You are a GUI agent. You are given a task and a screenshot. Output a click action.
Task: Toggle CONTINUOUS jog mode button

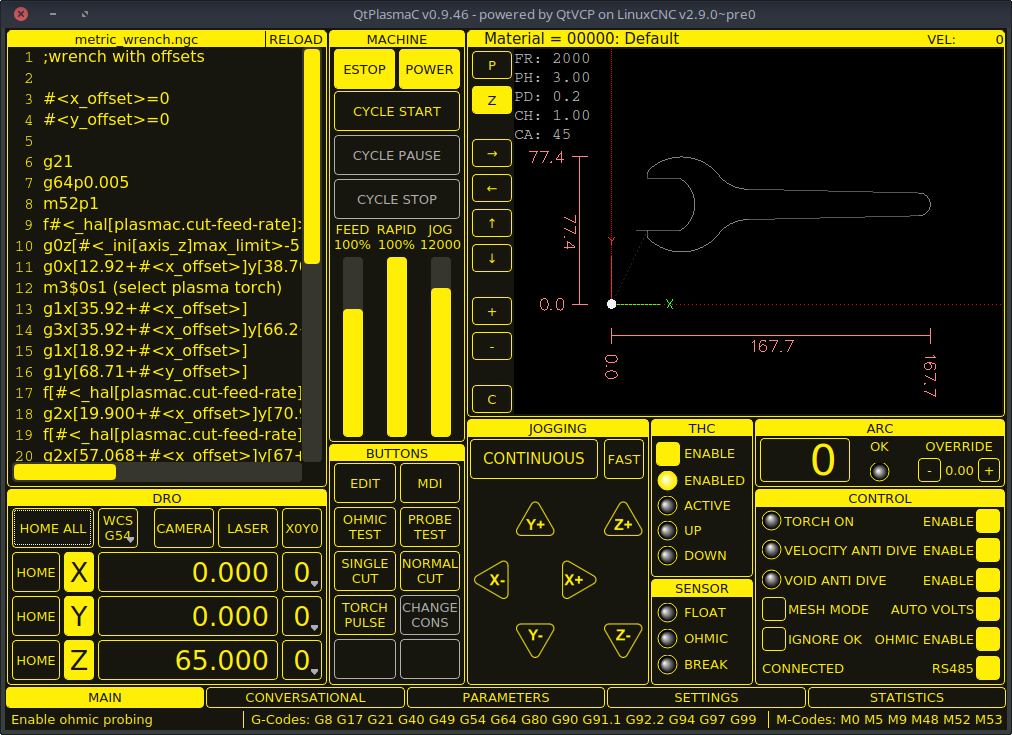[534, 459]
